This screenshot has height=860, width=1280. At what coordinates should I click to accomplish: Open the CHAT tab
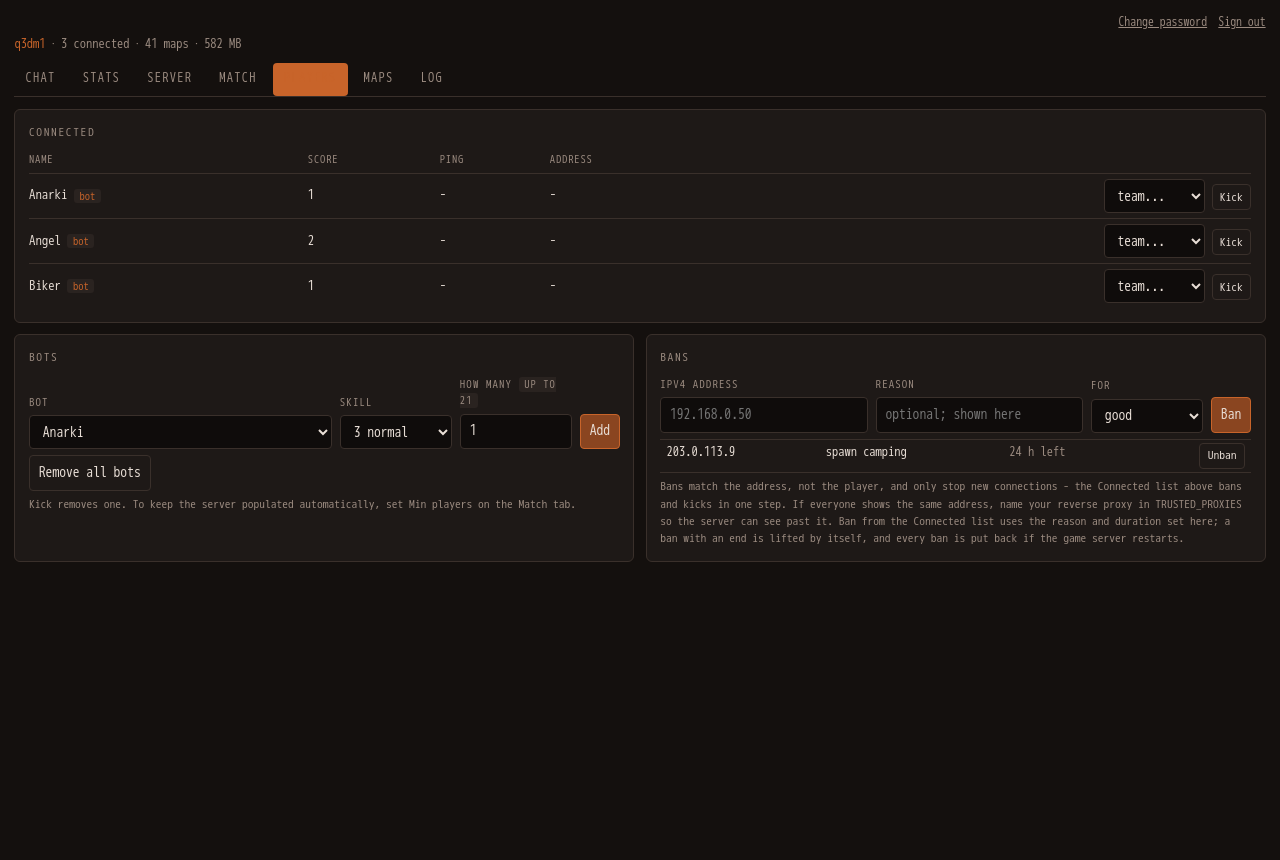pos(40,78)
